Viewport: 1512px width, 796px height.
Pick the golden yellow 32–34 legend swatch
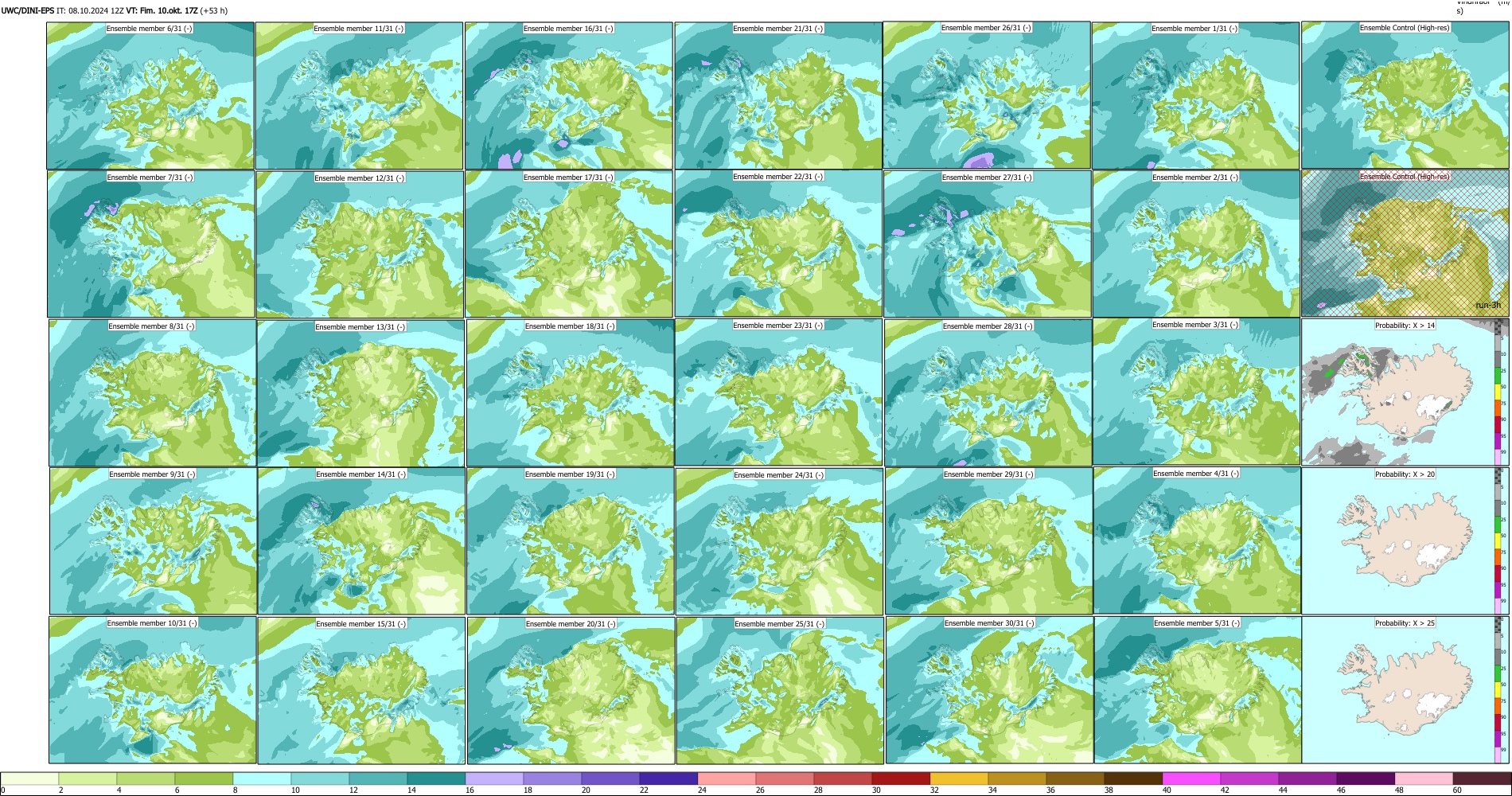click(x=959, y=778)
